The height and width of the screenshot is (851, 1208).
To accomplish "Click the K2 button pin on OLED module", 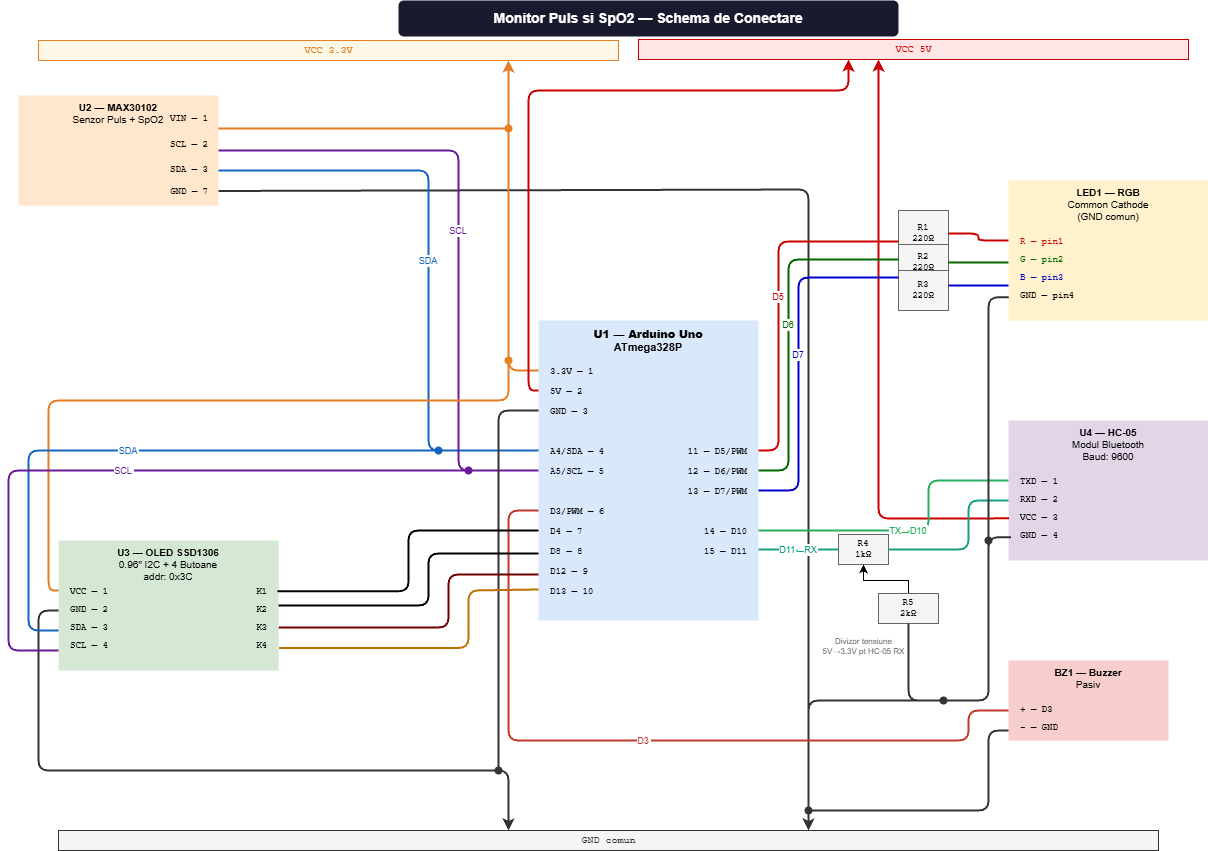I will coord(261,609).
